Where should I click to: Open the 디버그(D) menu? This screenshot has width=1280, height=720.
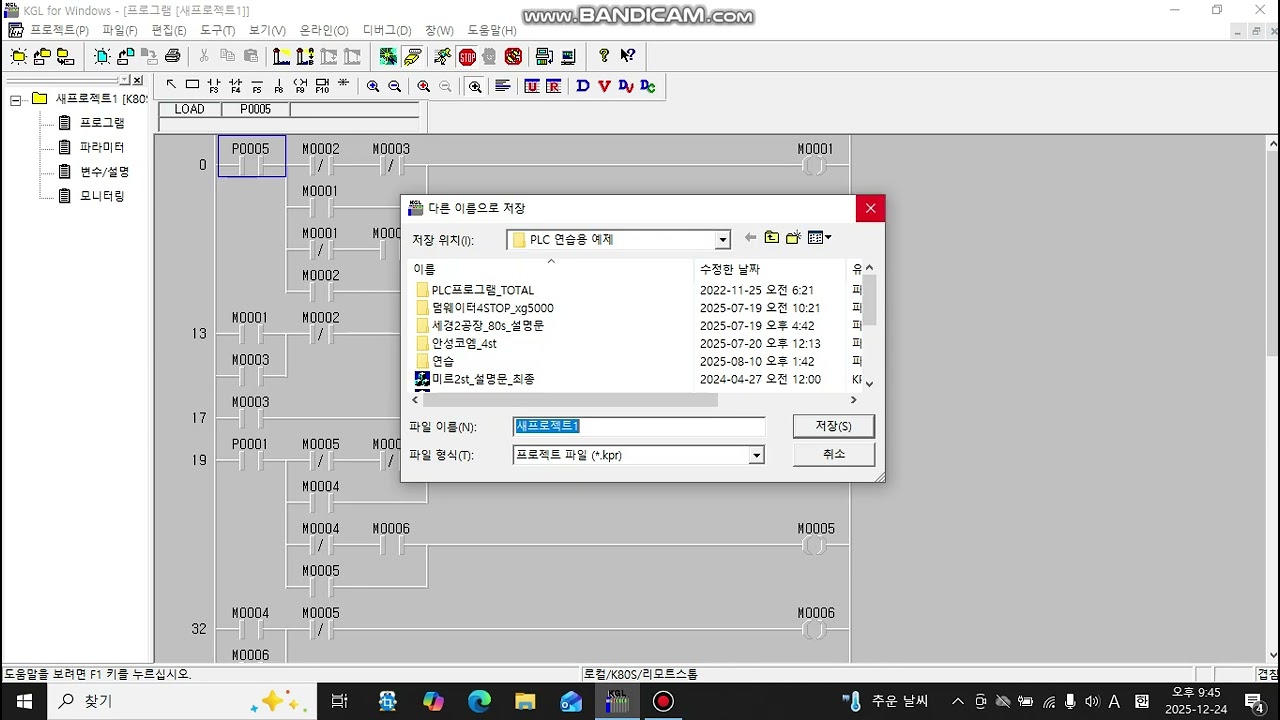coord(387,31)
